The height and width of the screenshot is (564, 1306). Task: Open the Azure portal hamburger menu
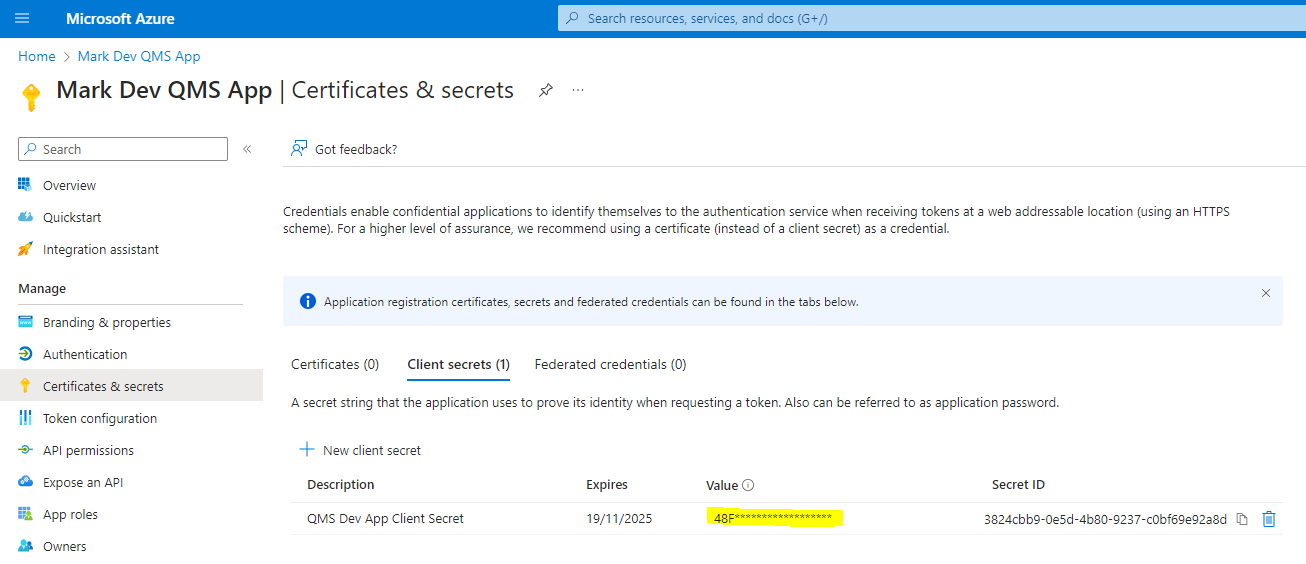23,18
